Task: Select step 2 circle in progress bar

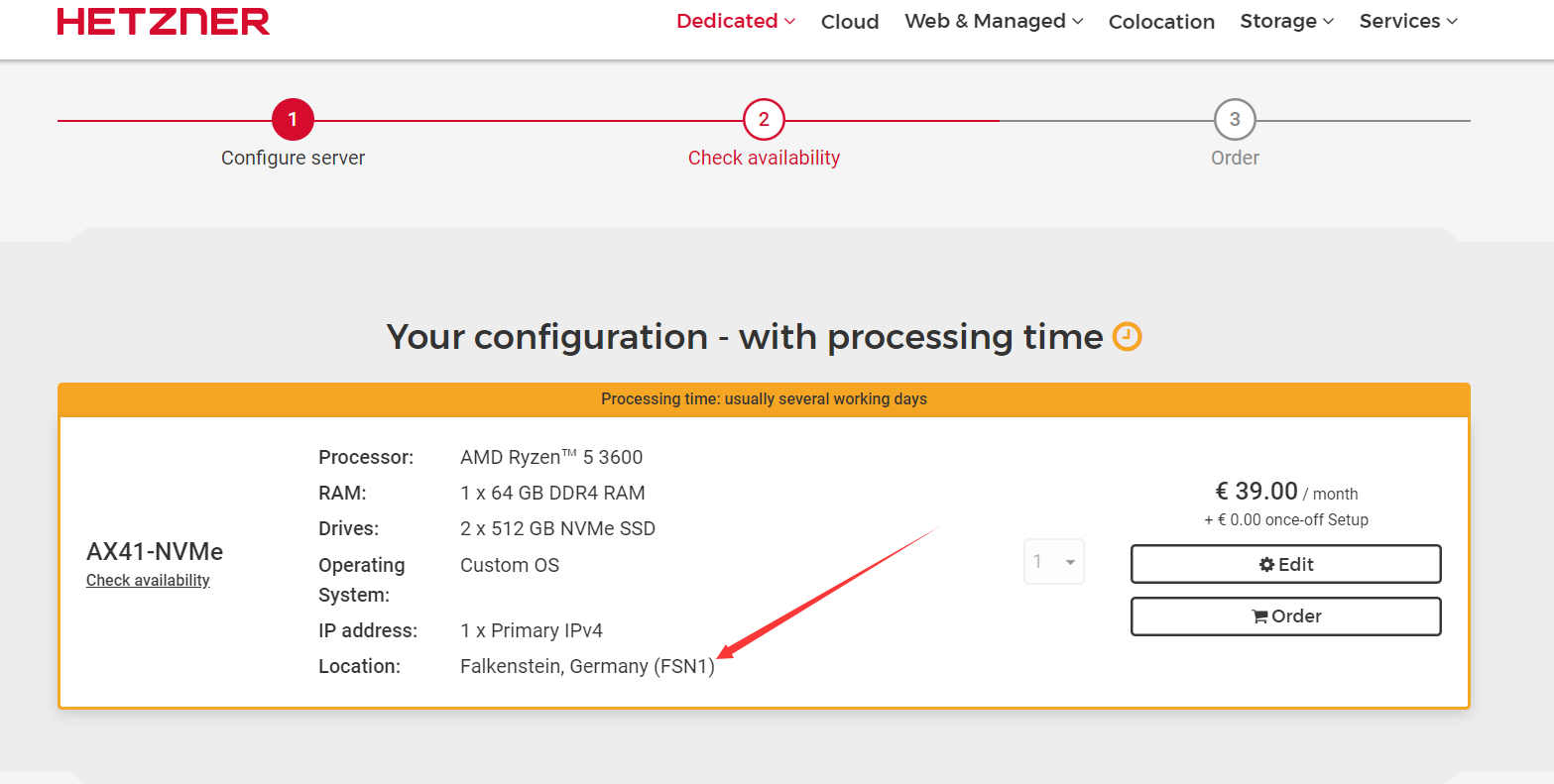Action: 764,120
